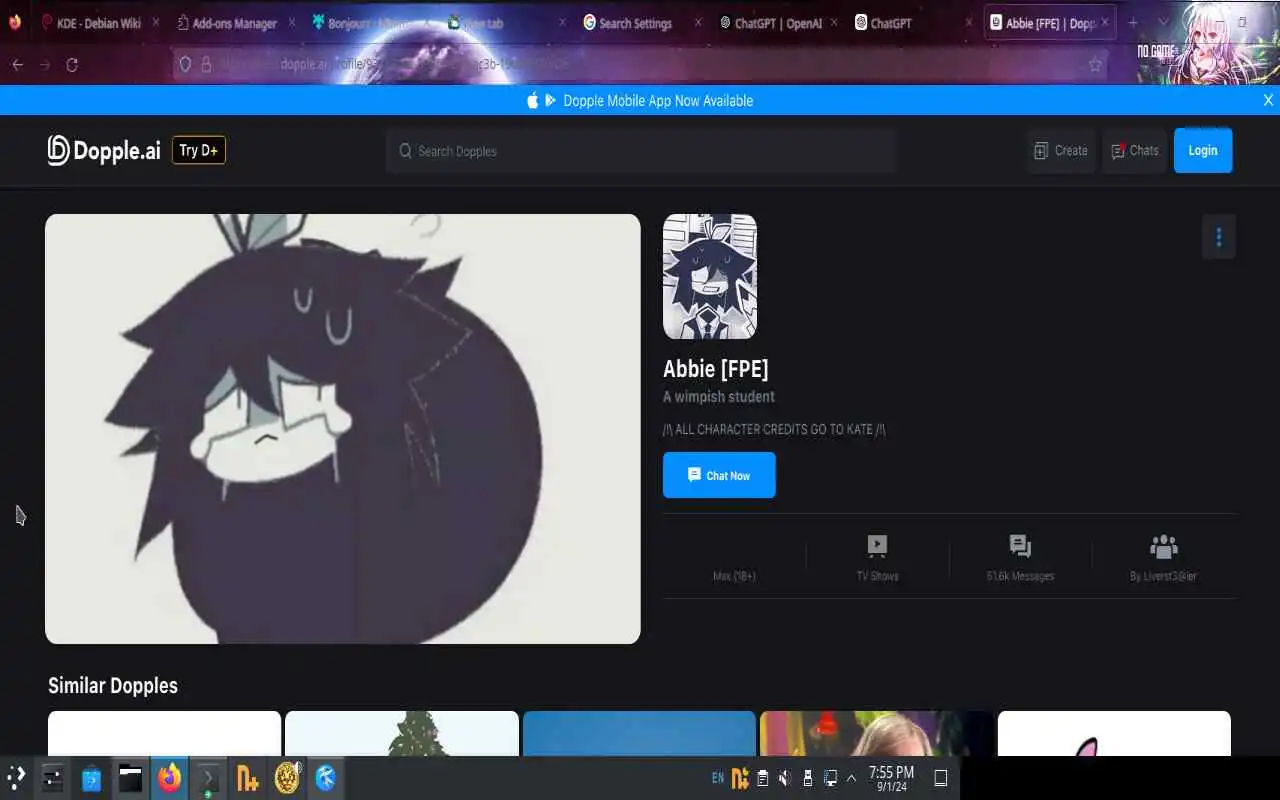The width and height of the screenshot is (1280, 800).
Task: Expand the hidden system tray icons arrow
Action: [x=851, y=777]
